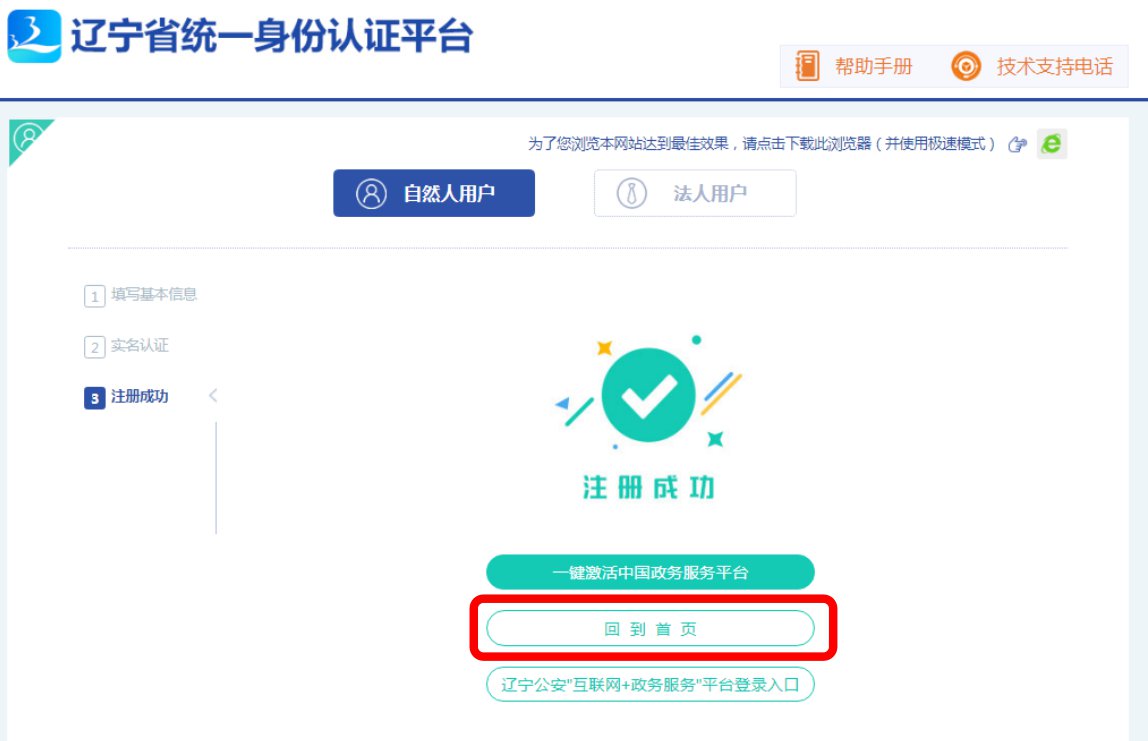The image size is (1148, 741).
Task: Switch to the 自然人用户 tab
Action: coord(434,193)
